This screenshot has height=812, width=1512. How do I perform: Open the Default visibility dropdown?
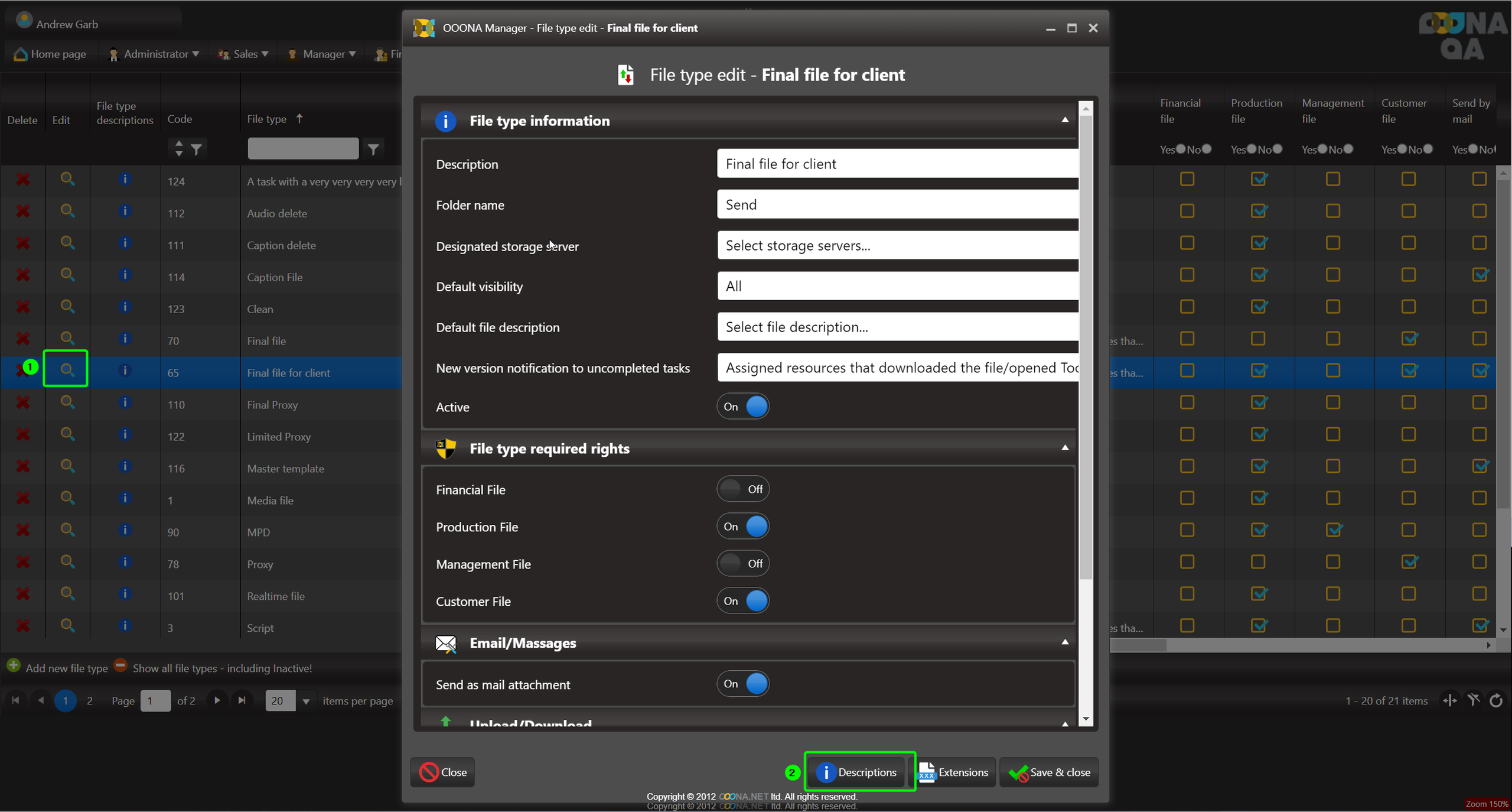[x=898, y=287]
